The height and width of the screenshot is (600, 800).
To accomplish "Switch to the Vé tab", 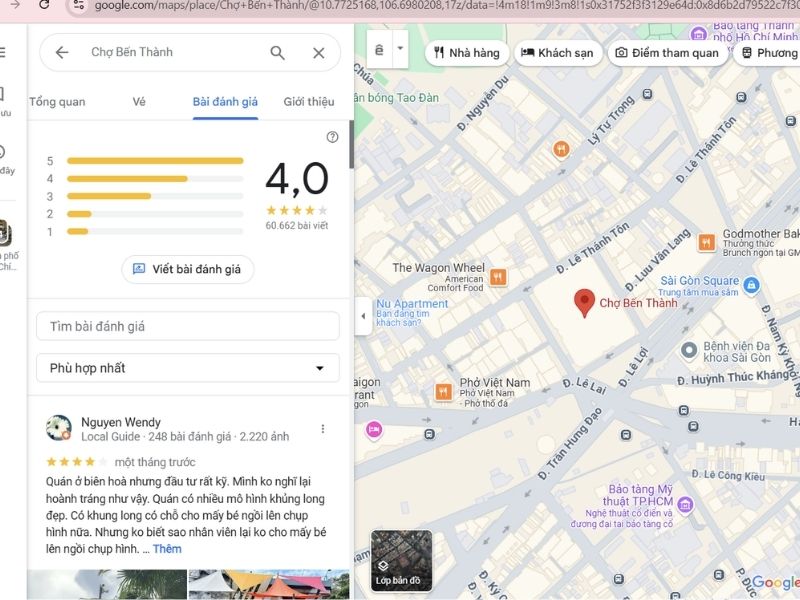I will [x=139, y=102].
